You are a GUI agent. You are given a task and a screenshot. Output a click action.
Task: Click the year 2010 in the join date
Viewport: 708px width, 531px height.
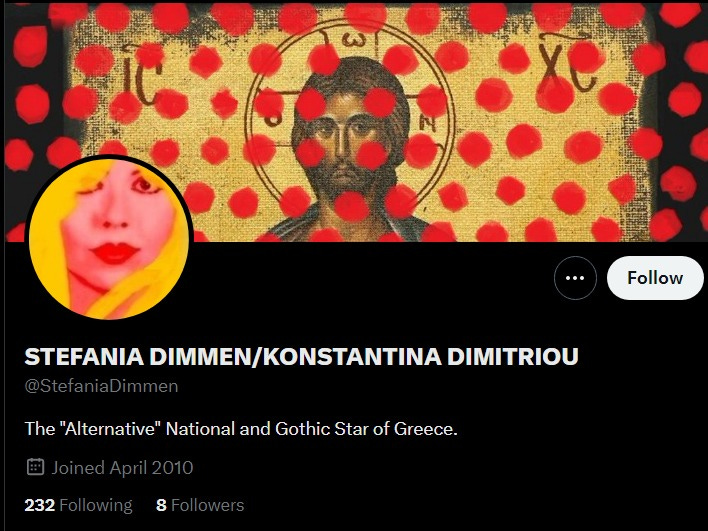click(172, 468)
